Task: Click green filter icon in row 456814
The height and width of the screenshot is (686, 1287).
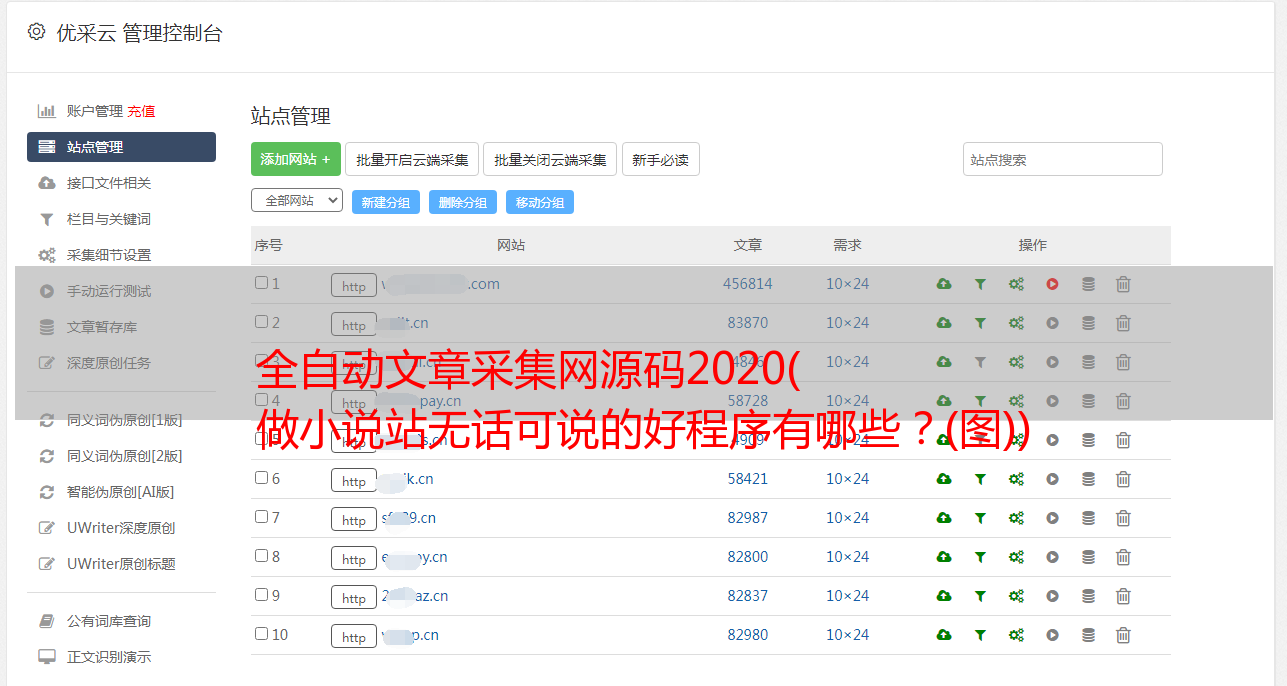Action: [x=980, y=284]
